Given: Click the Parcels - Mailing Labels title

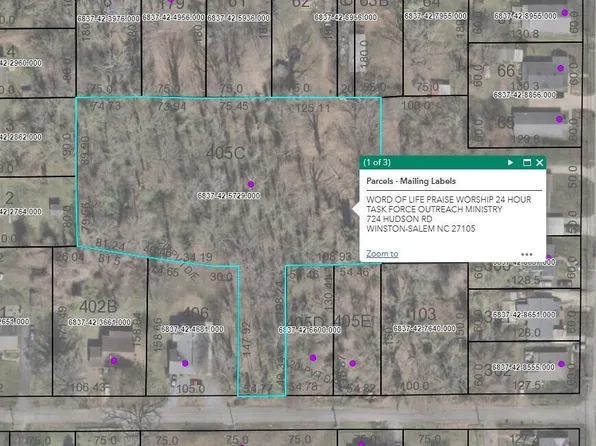Looking at the screenshot, I should [x=411, y=181].
